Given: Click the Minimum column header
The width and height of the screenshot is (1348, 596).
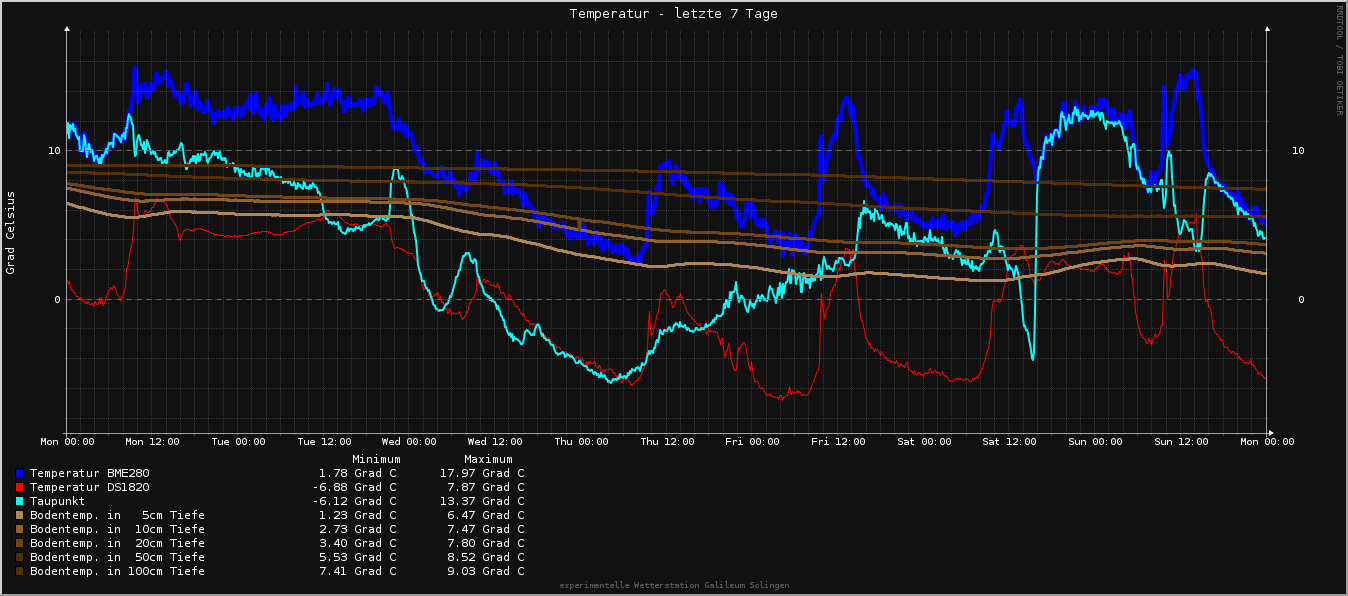Looking at the screenshot, I should pos(376,459).
